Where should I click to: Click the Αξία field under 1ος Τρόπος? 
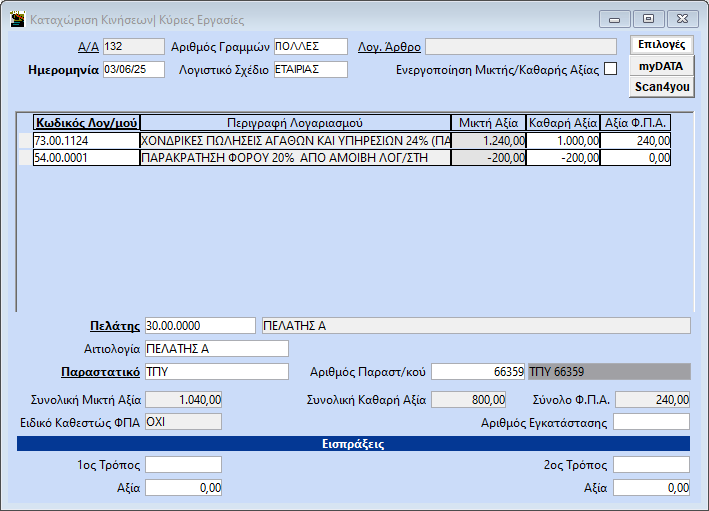[184, 488]
